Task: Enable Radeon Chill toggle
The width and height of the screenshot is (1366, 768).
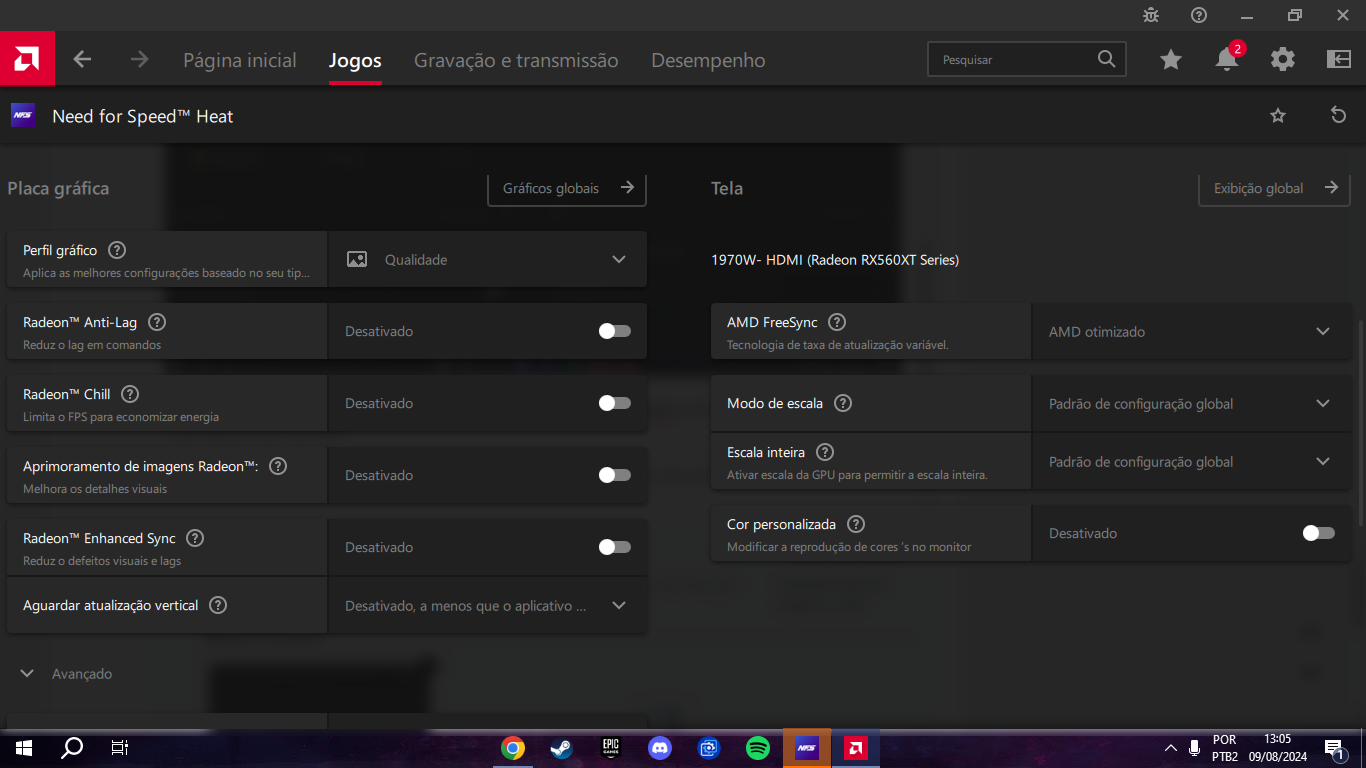Action: point(615,403)
